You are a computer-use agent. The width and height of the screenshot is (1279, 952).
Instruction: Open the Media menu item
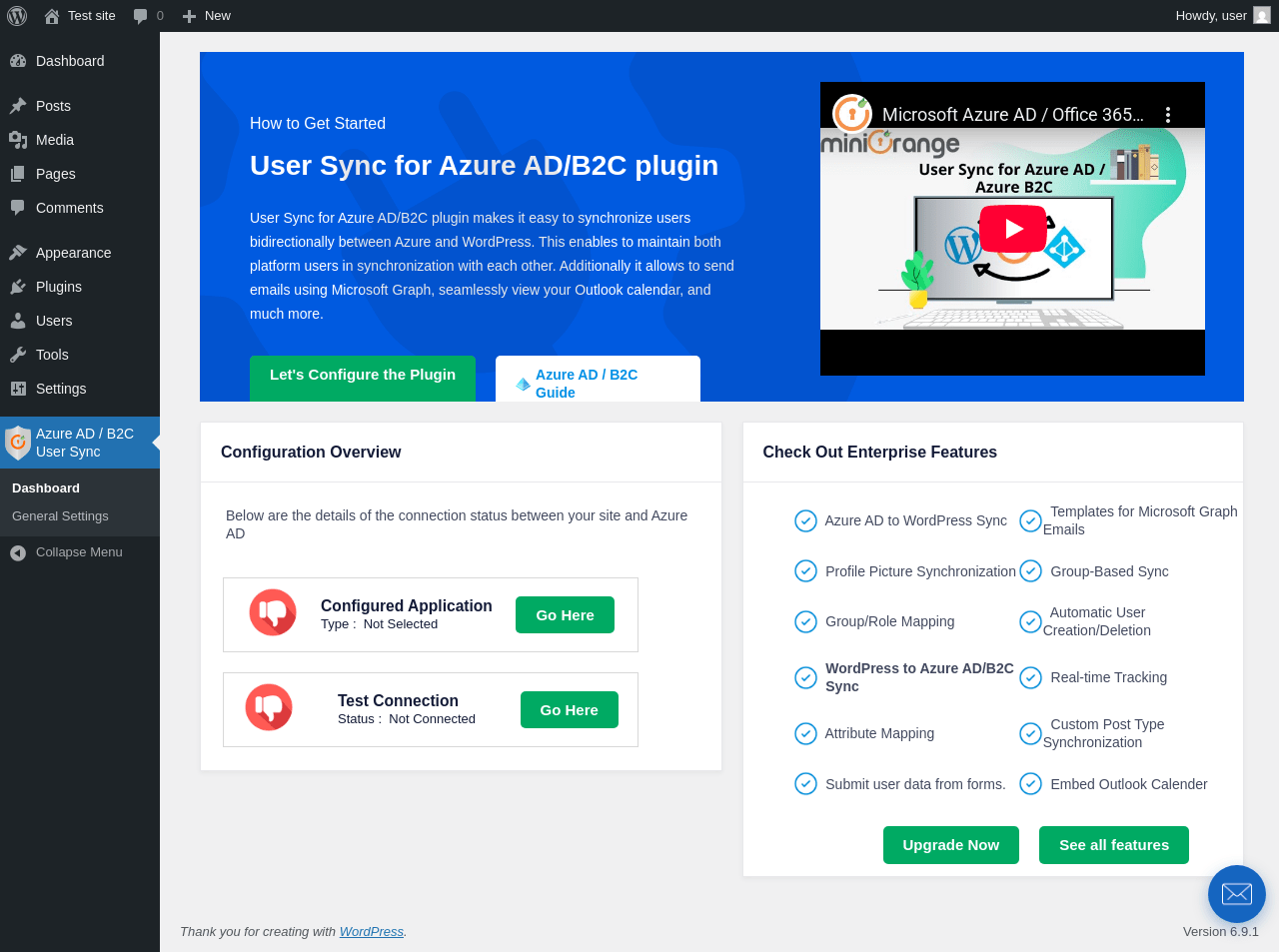(80, 140)
